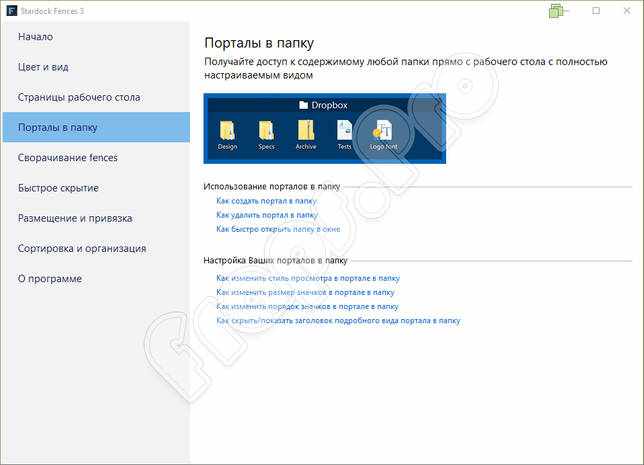Open link Как создать портал в папку
This screenshot has height=465, width=644.
tap(266, 201)
